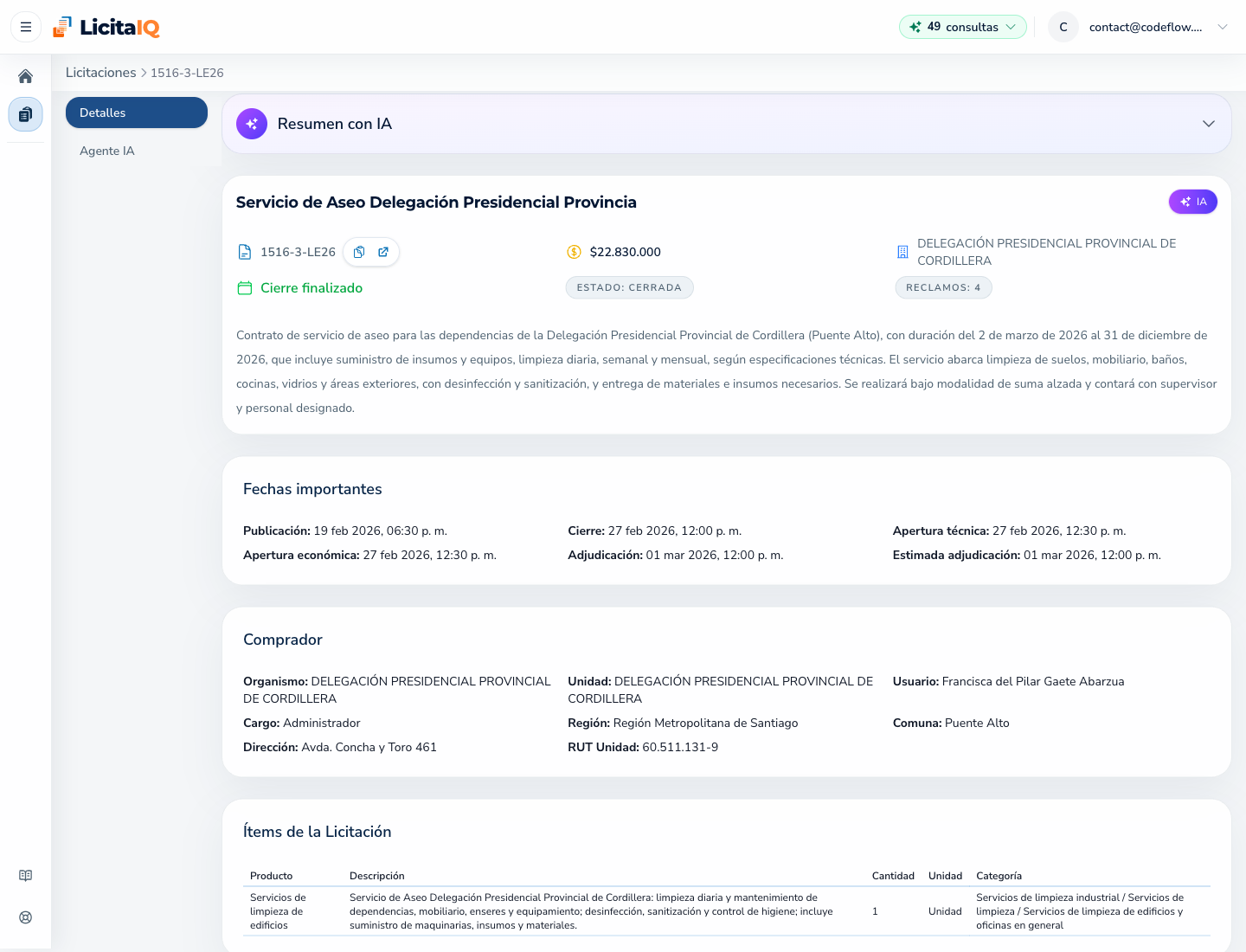Open the licitaciones clipboard sidebar icon
Image resolution: width=1246 pixels, height=952 pixels.
pos(26,114)
